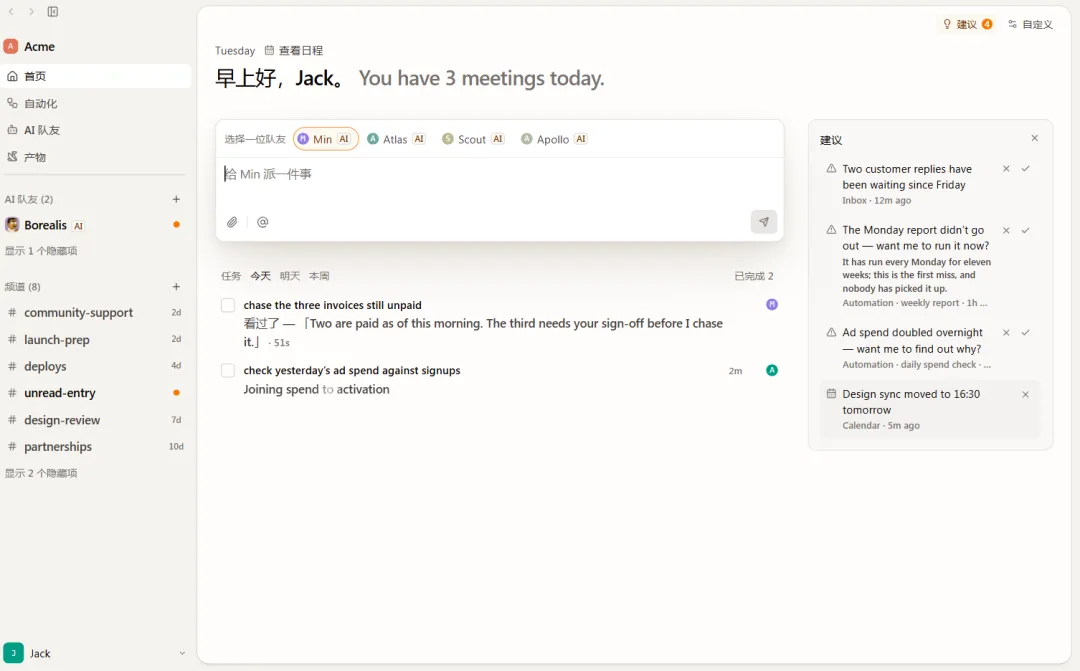Open the 查看日程 schedule link
Viewport: 1080px width, 671px height.
point(294,50)
